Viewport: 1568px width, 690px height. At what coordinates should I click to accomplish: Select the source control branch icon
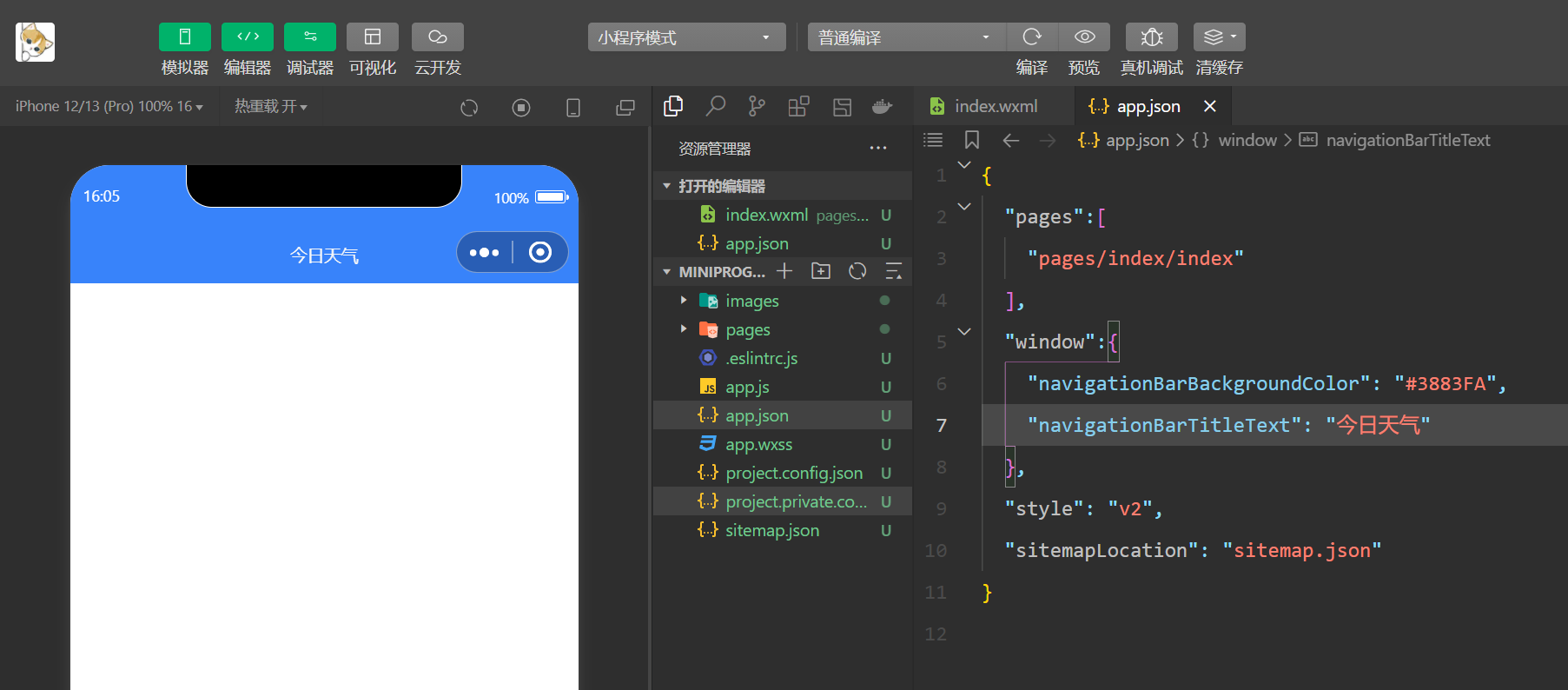point(757,106)
